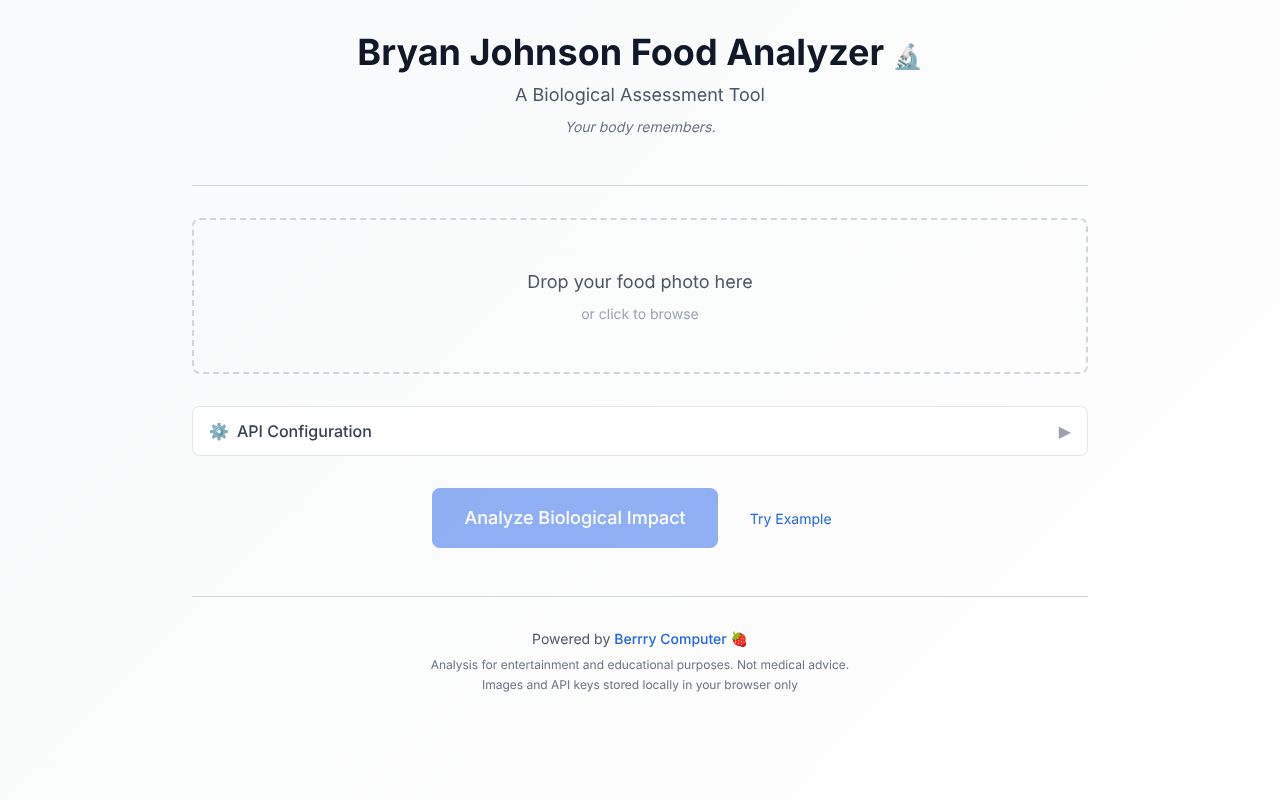Image resolution: width=1280 pixels, height=800 pixels.
Task: Click the Try Example link
Action: 790,519
